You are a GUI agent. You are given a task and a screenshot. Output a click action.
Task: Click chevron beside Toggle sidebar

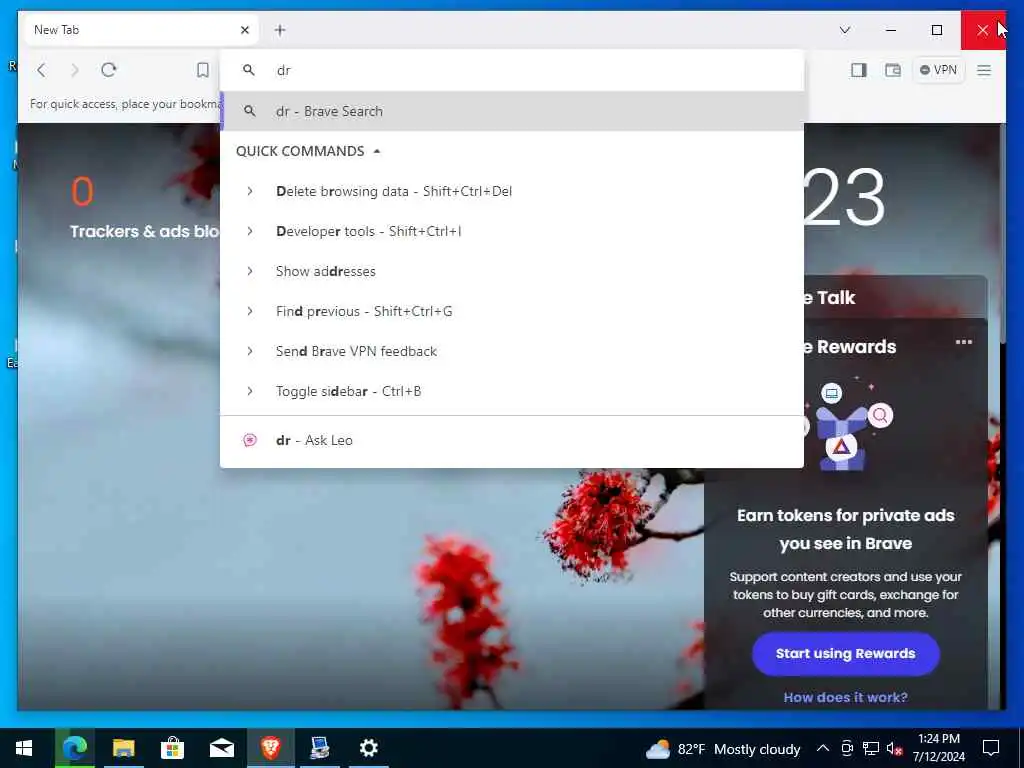pos(249,391)
